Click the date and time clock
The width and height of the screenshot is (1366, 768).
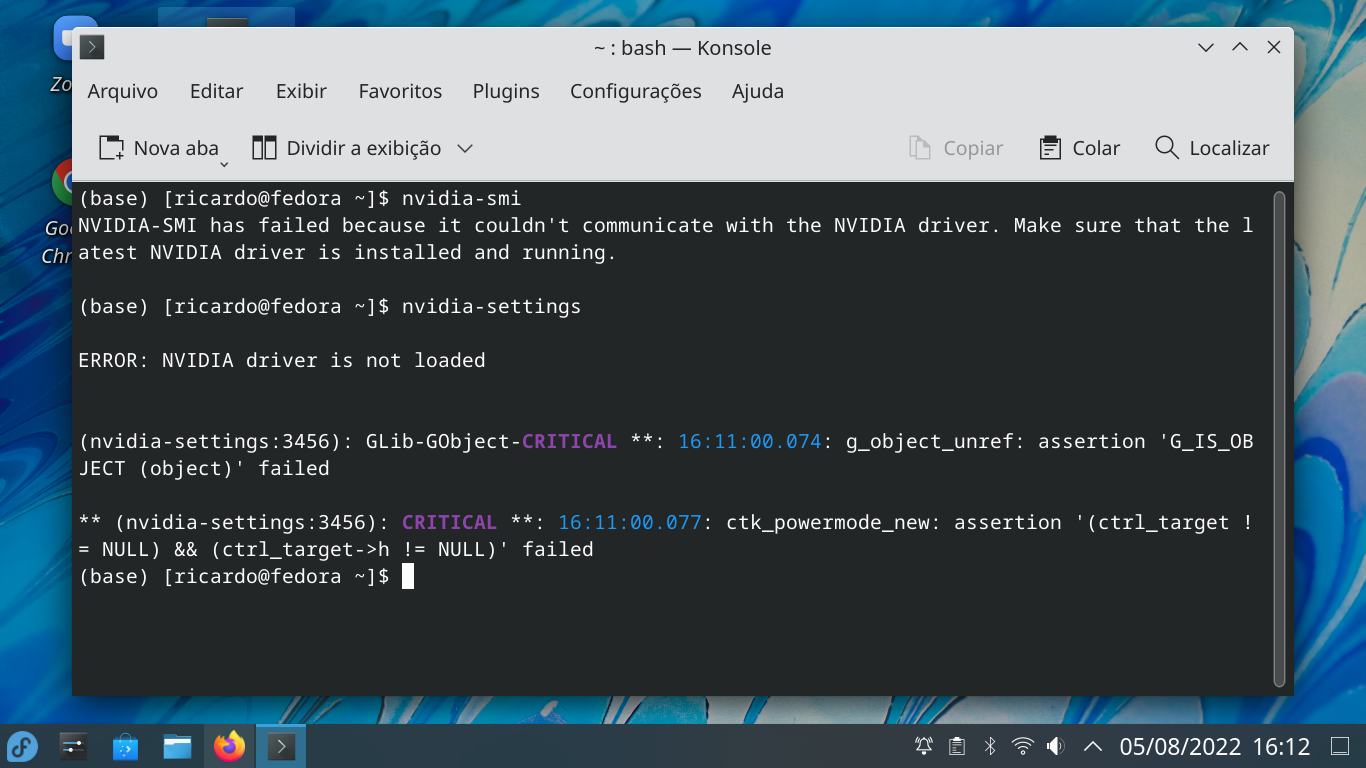point(1215,746)
